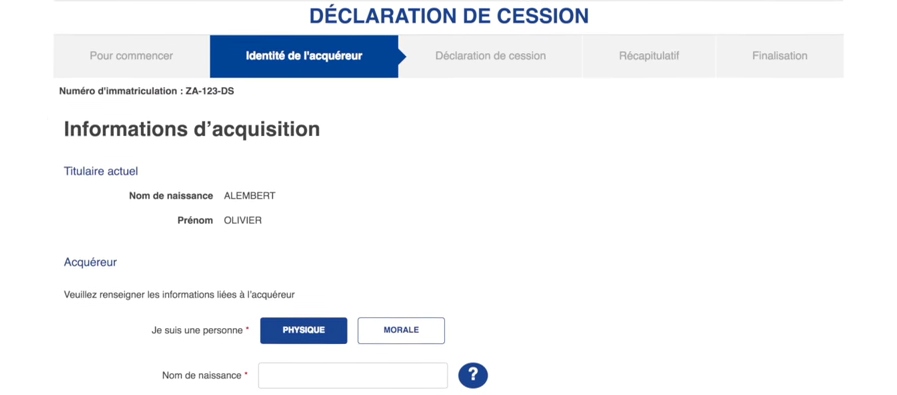Go to the Pour commencer step
This screenshot has height=395, width=897.
tap(132, 56)
